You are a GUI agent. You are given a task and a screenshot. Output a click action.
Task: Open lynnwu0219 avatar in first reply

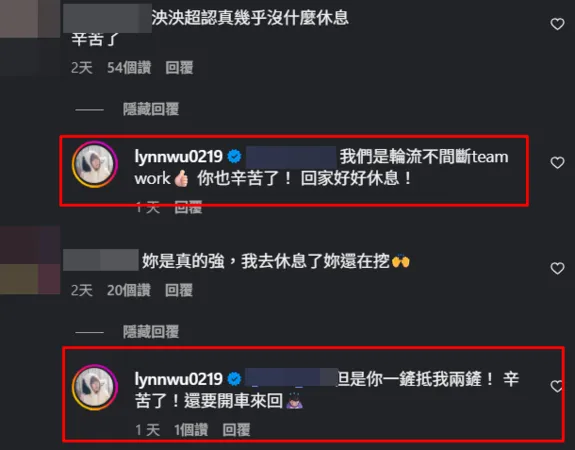click(95, 164)
